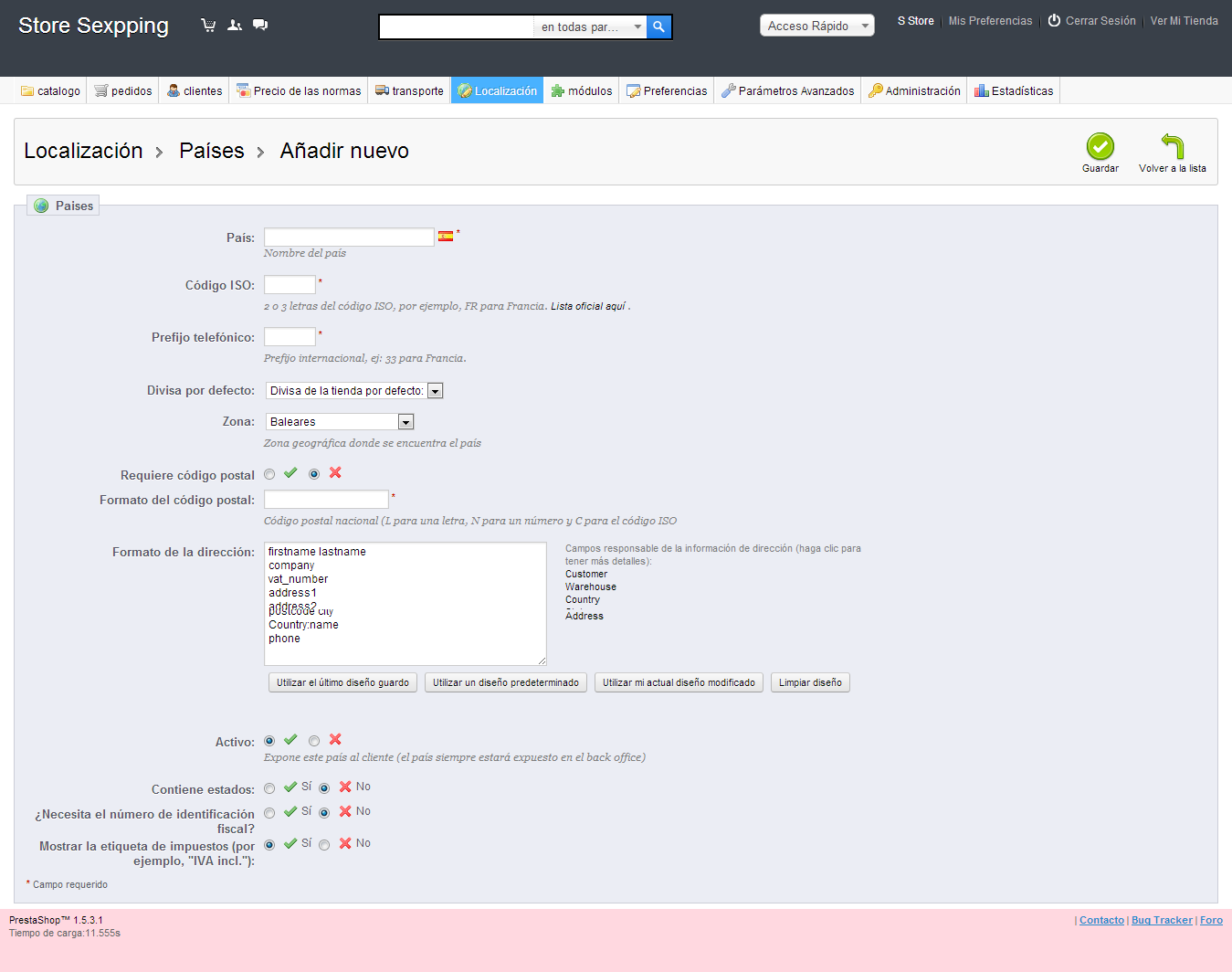Click the Spanish flag language icon
This screenshot has height=972, width=1232.
click(x=446, y=236)
